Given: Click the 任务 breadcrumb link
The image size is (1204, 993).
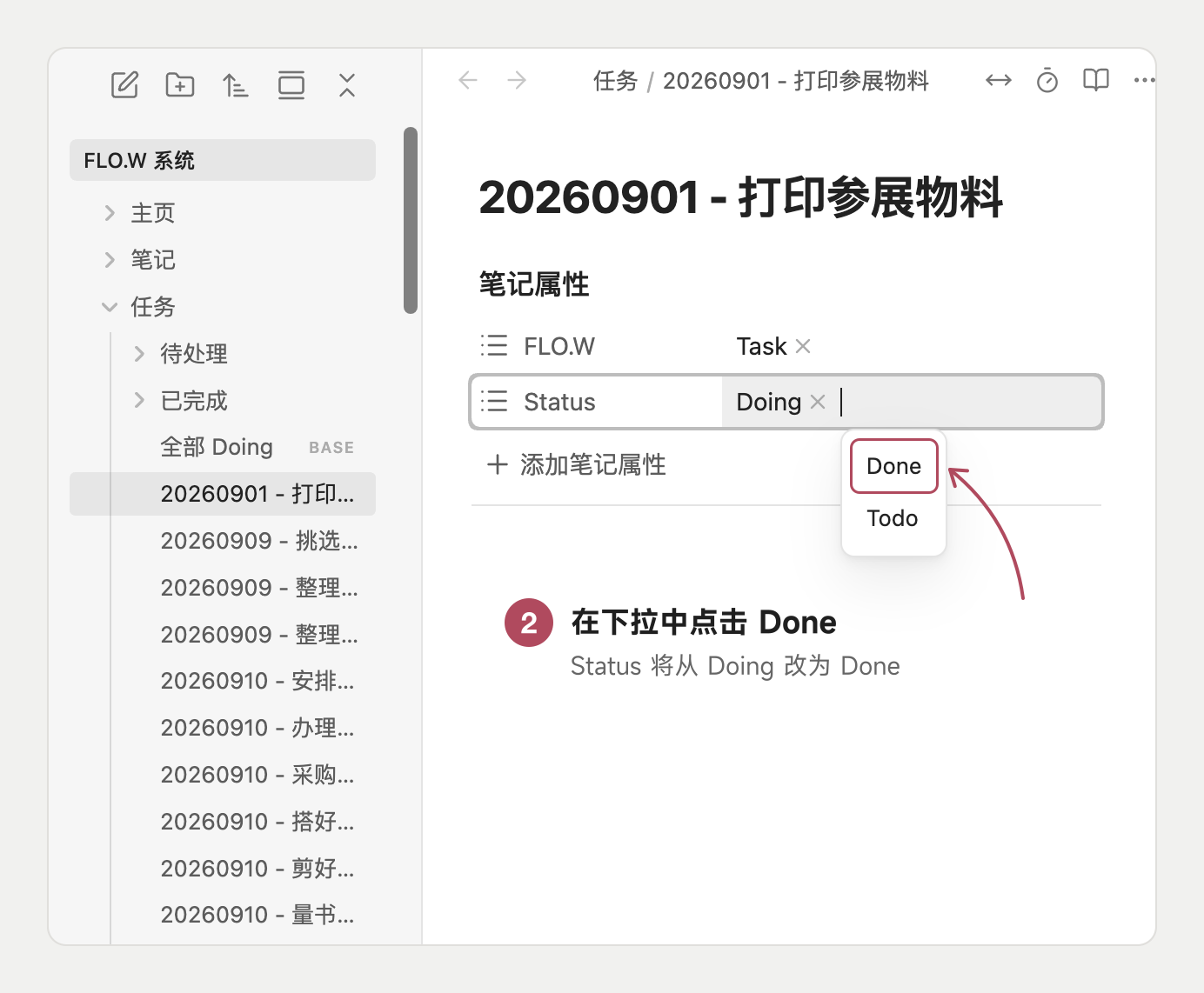Looking at the screenshot, I should point(616,81).
